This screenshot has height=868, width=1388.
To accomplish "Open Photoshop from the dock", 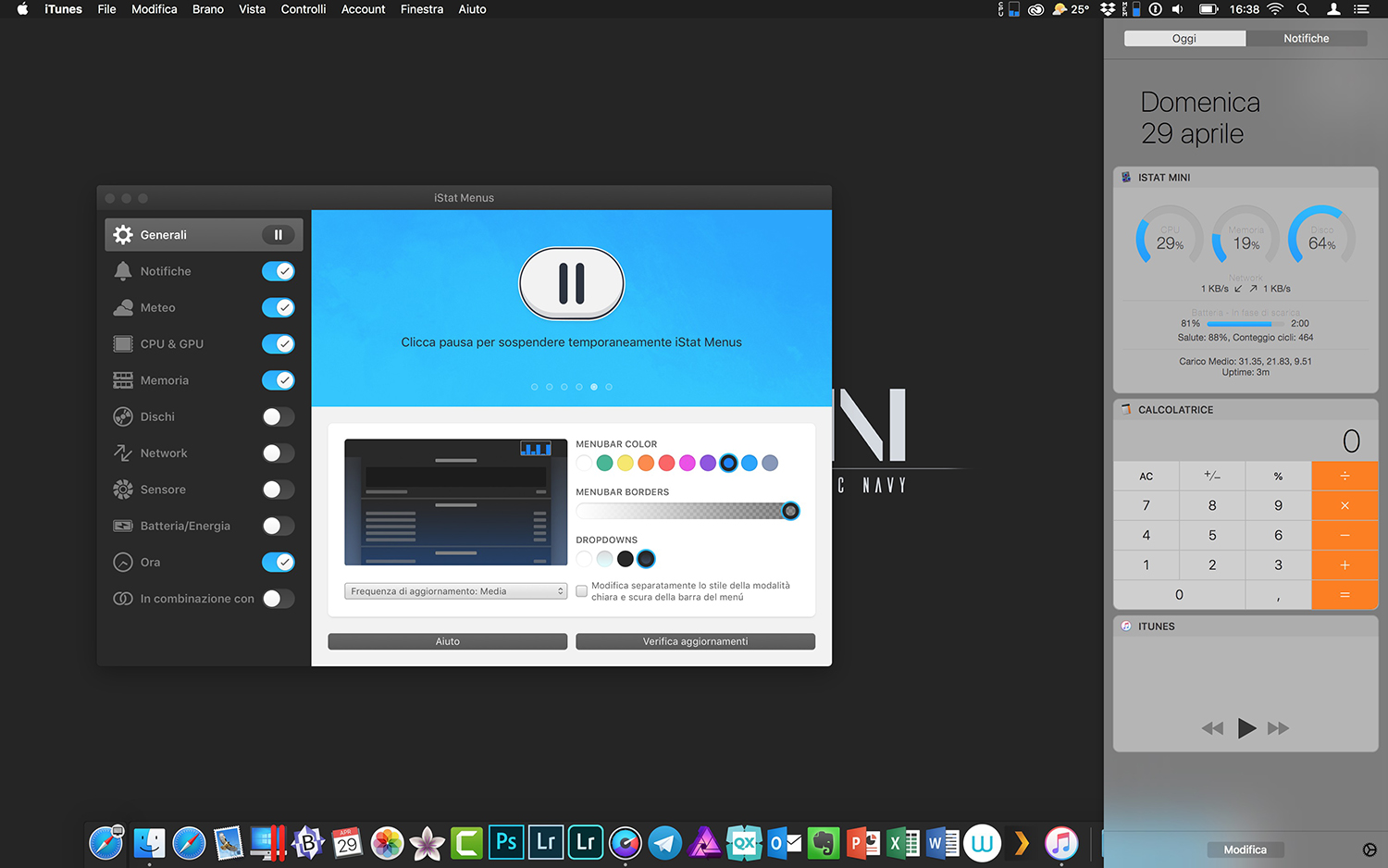I will (506, 842).
